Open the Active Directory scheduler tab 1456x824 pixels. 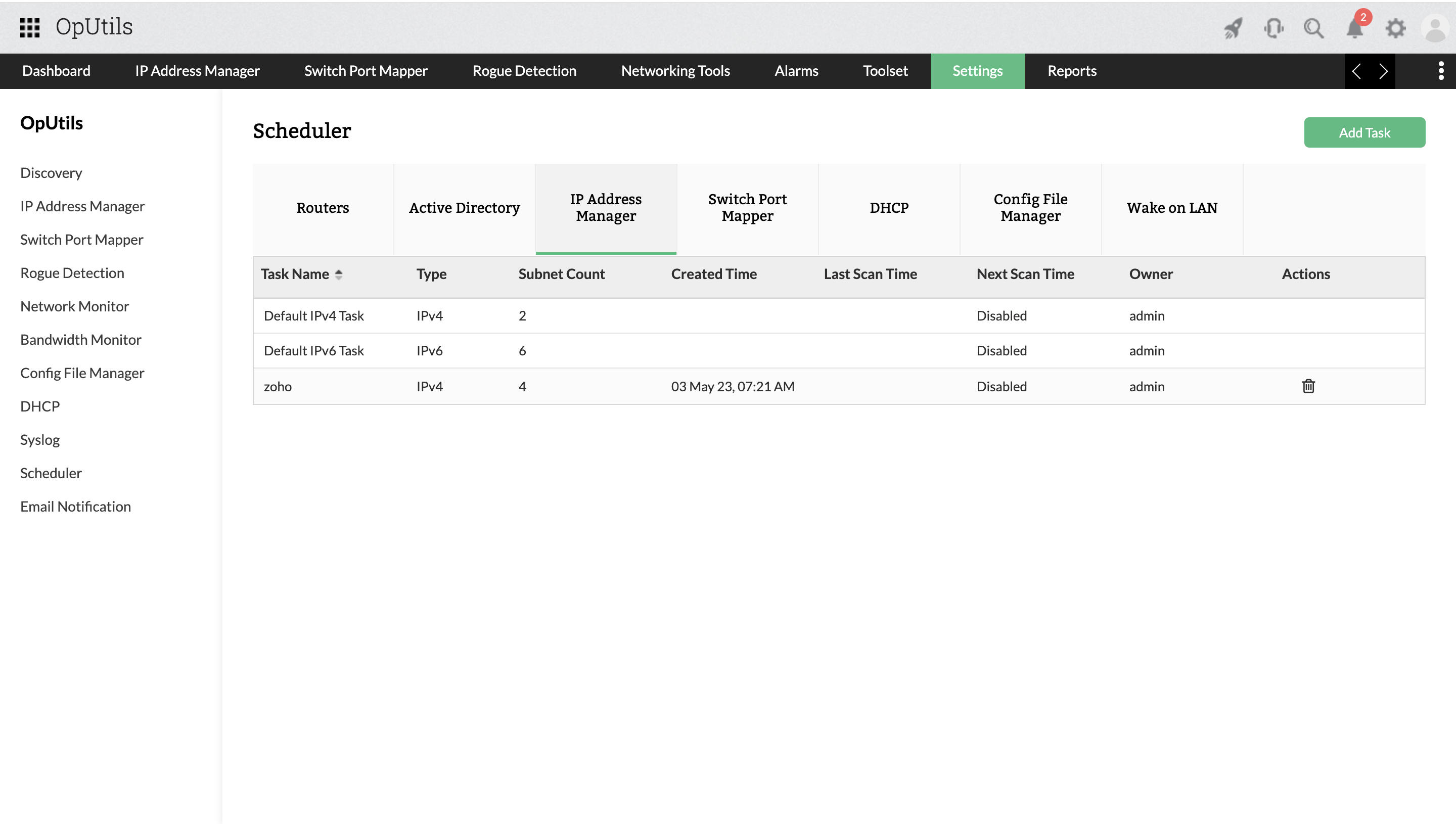point(464,208)
